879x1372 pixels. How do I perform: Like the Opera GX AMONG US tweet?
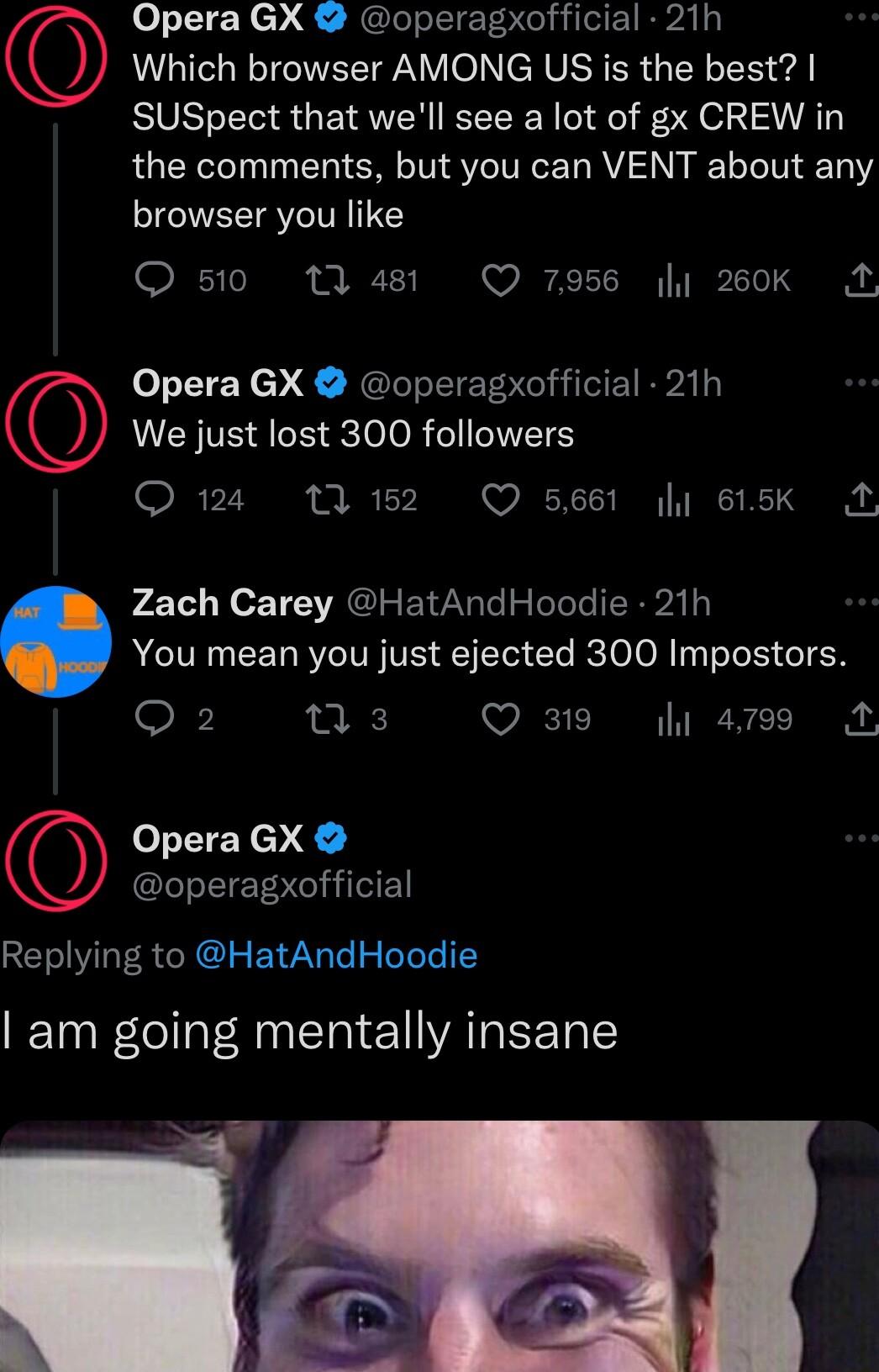502,281
